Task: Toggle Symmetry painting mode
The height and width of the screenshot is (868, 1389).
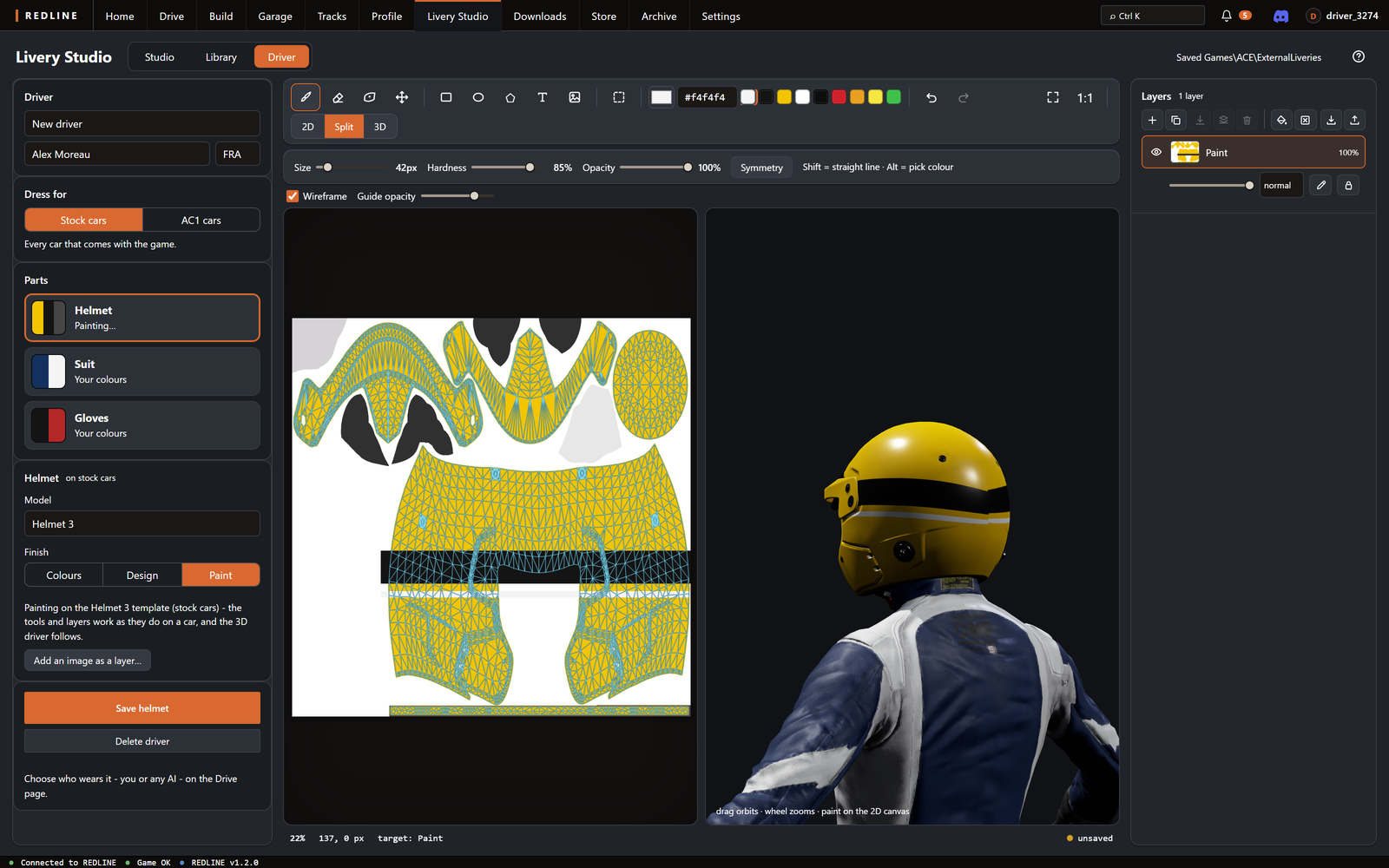Action: (761, 168)
